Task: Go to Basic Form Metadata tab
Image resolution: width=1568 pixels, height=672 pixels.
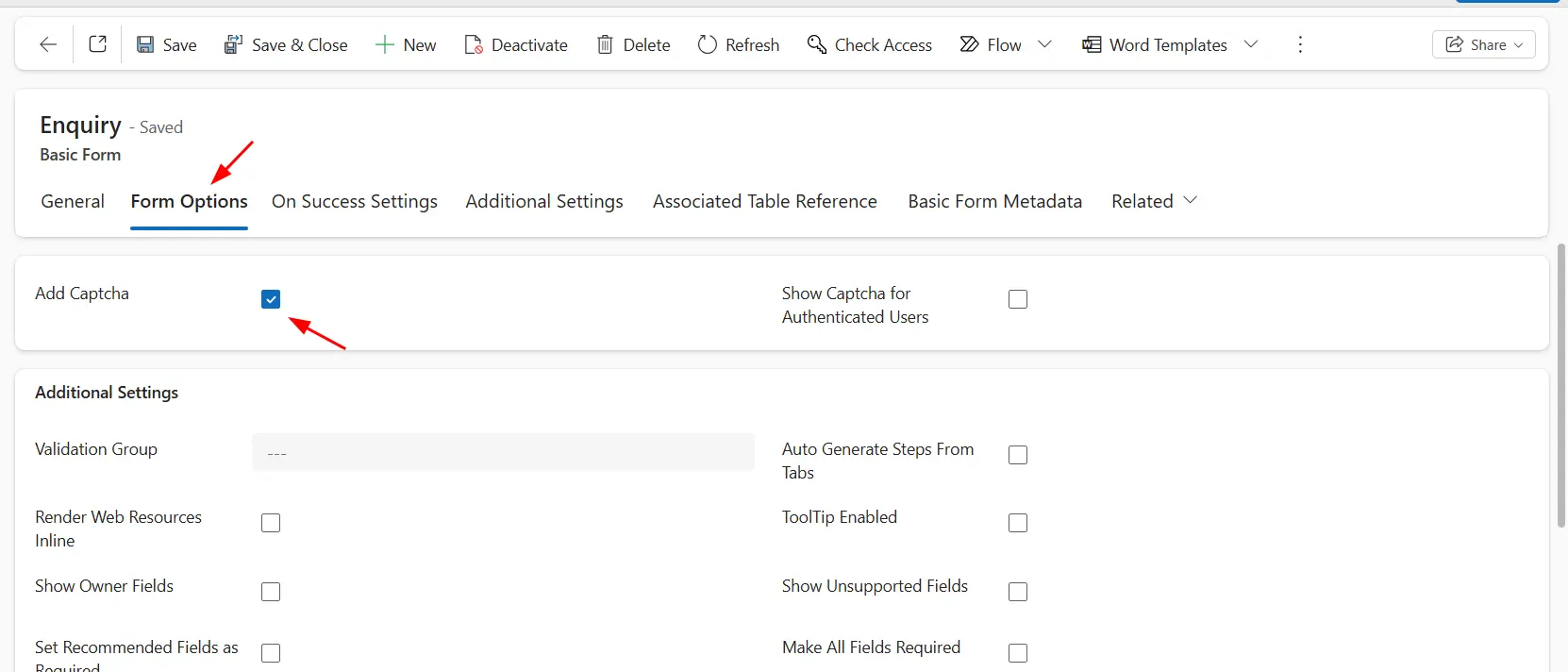Action: [994, 201]
